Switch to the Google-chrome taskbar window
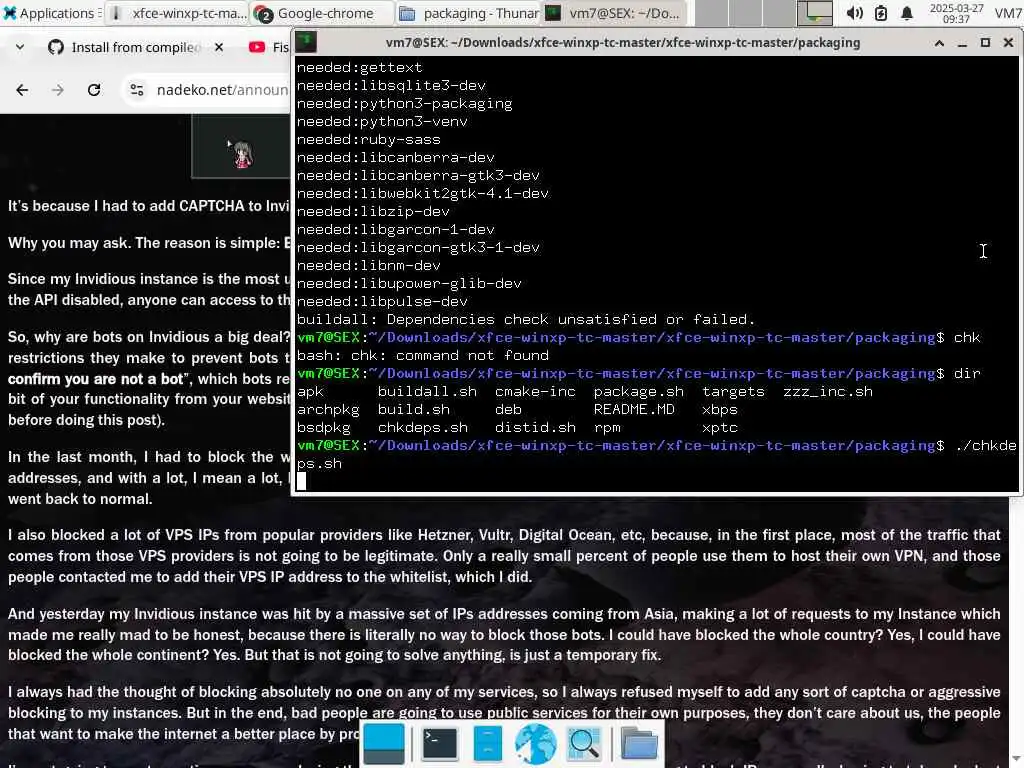The width and height of the screenshot is (1024, 768). 323,13
